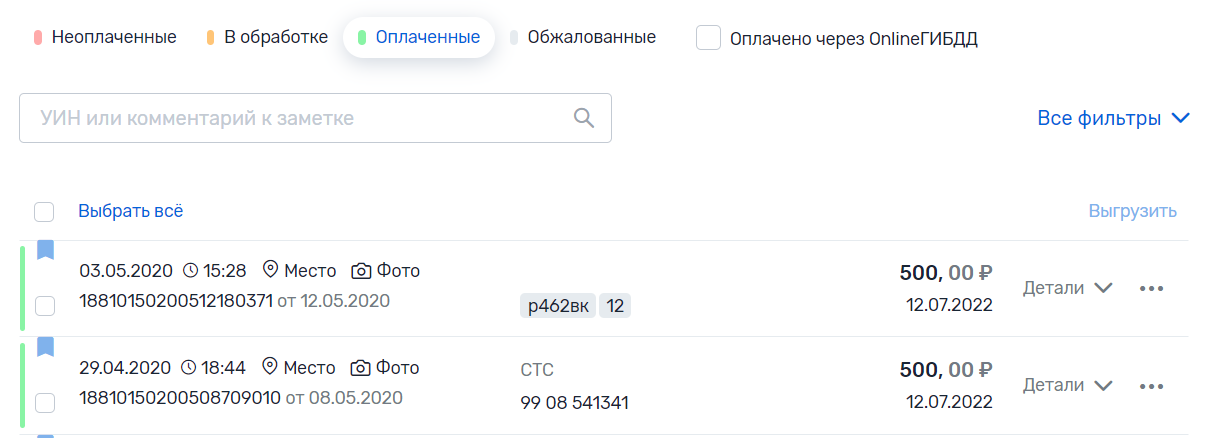
Task: Open the three-dots menu for fine 18810150200508709010
Action: (x=1152, y=385)
